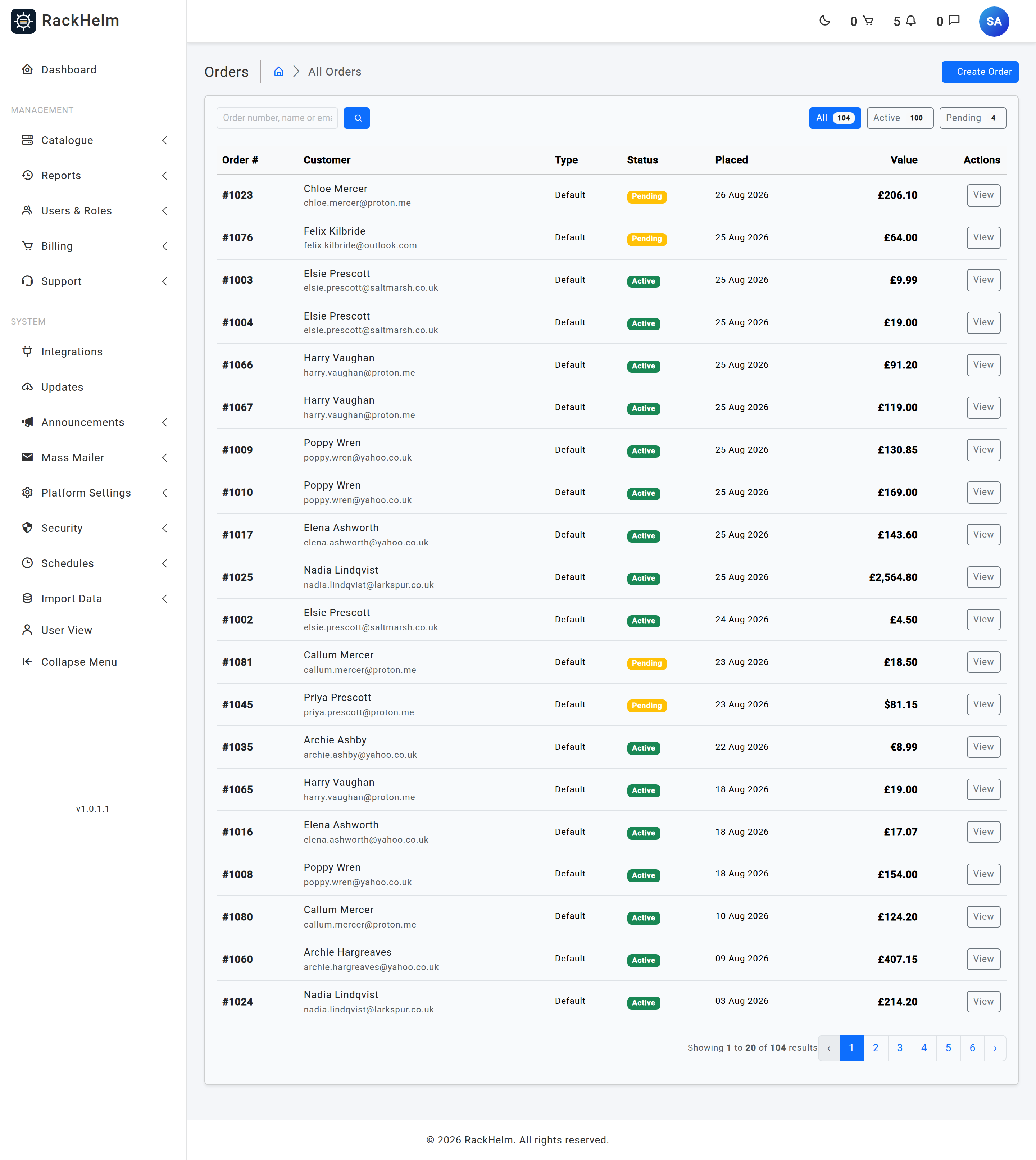Expand the Reports menu chevron
The height and width of the screenshot is (1160, 1036).
164,175
